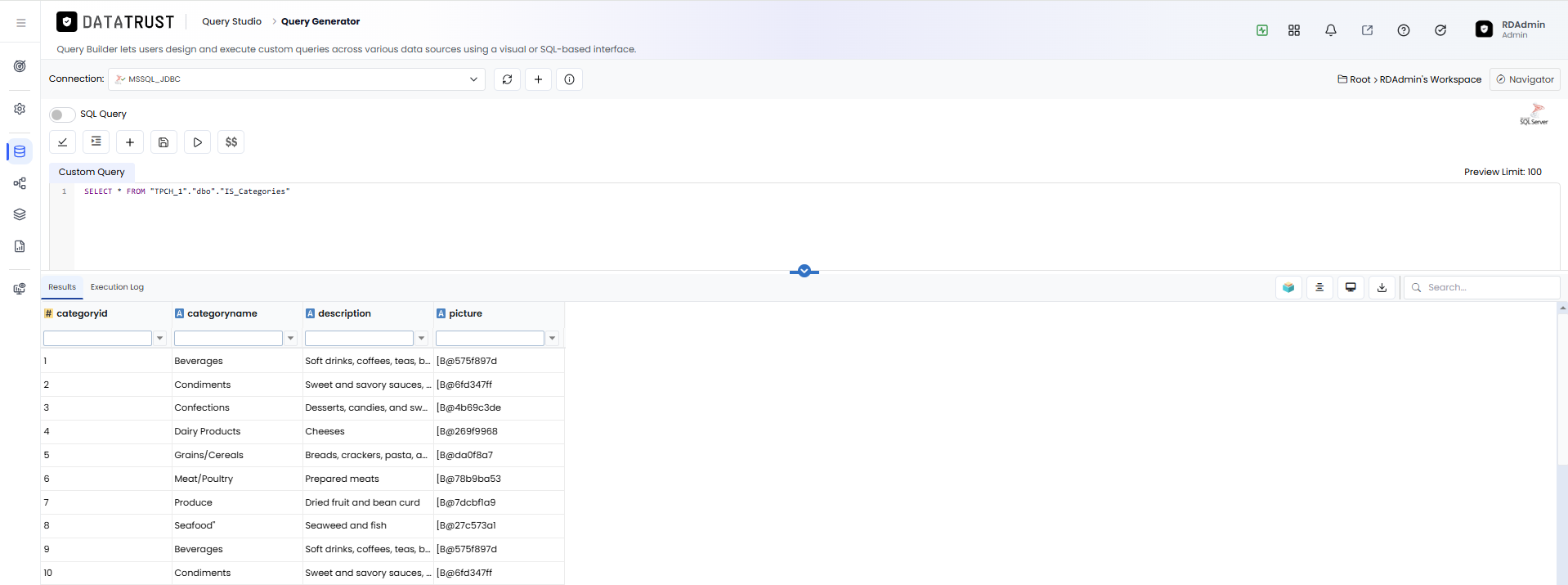This screenshot has height=585, width=1568.
Task: Open the report document icon in sidebar
Action: pos(20,246)
